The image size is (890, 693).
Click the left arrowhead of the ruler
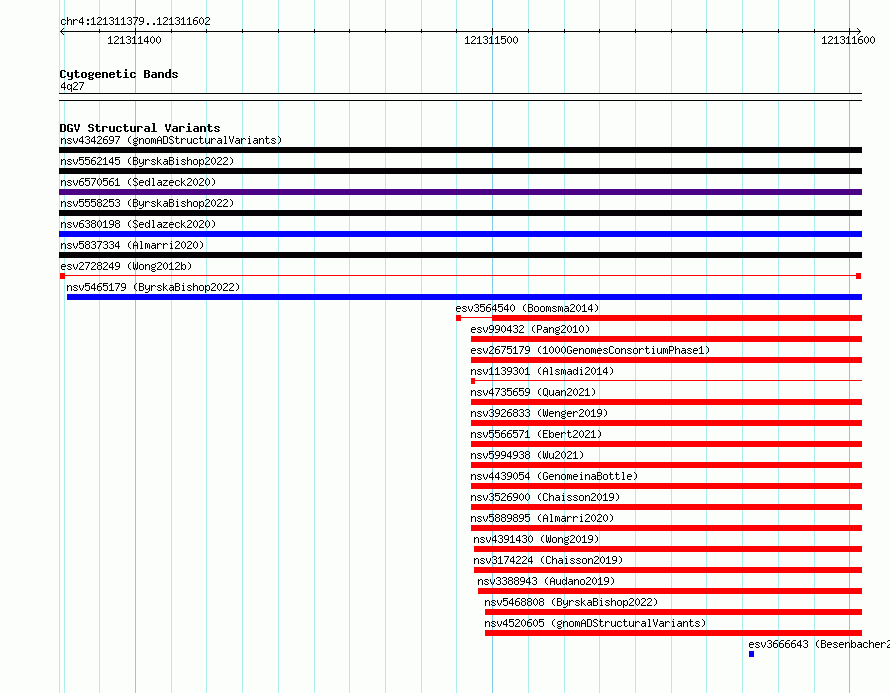coord(62,32)
